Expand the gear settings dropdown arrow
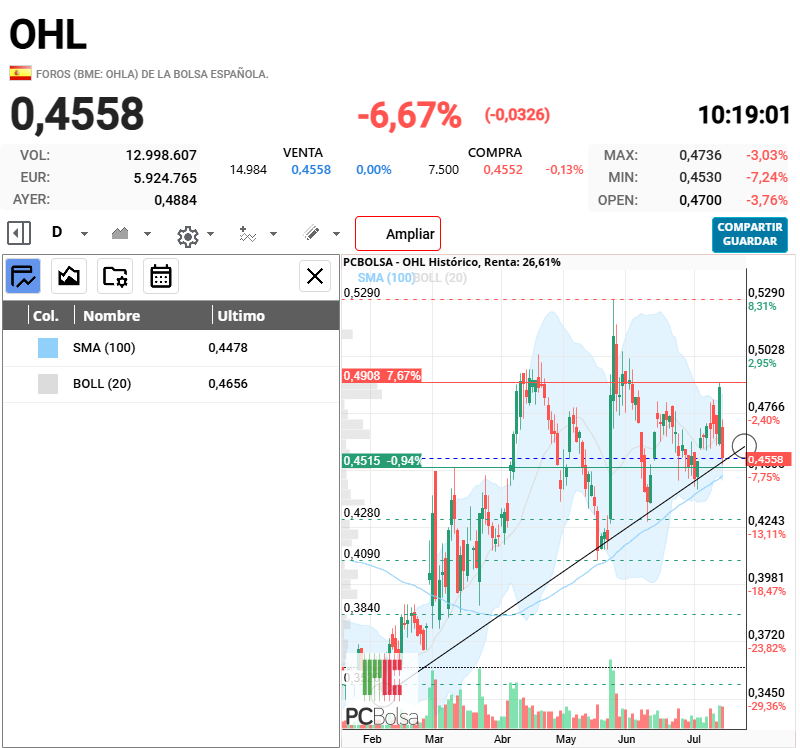The height and width of the screenshot is (748, 800). 210,234
